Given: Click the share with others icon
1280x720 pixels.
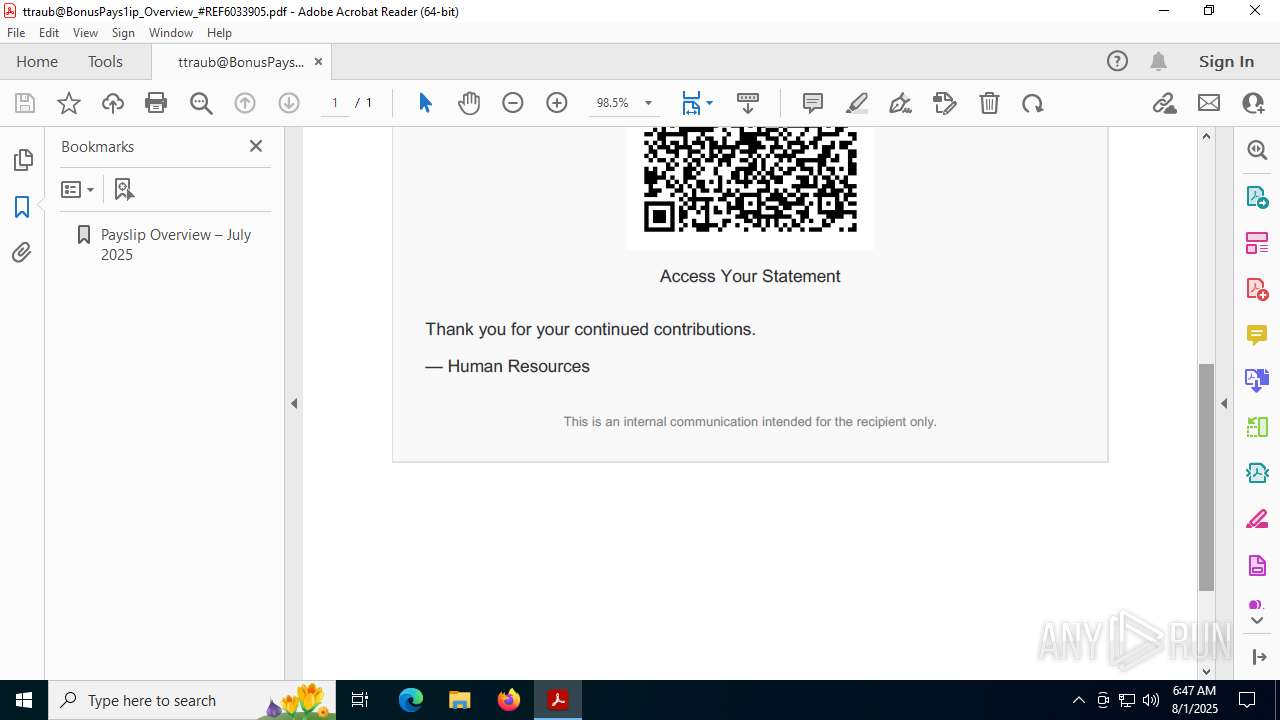Looking at the screenshot, I should [x=1253, y=103].
